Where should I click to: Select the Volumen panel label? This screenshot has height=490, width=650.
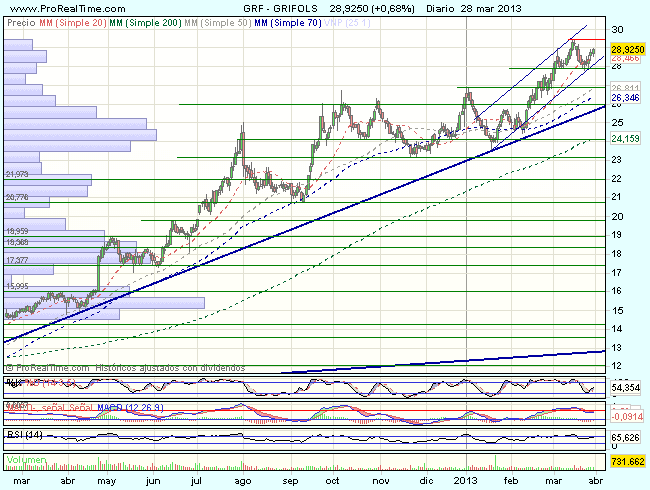click(x=26, y=460)
